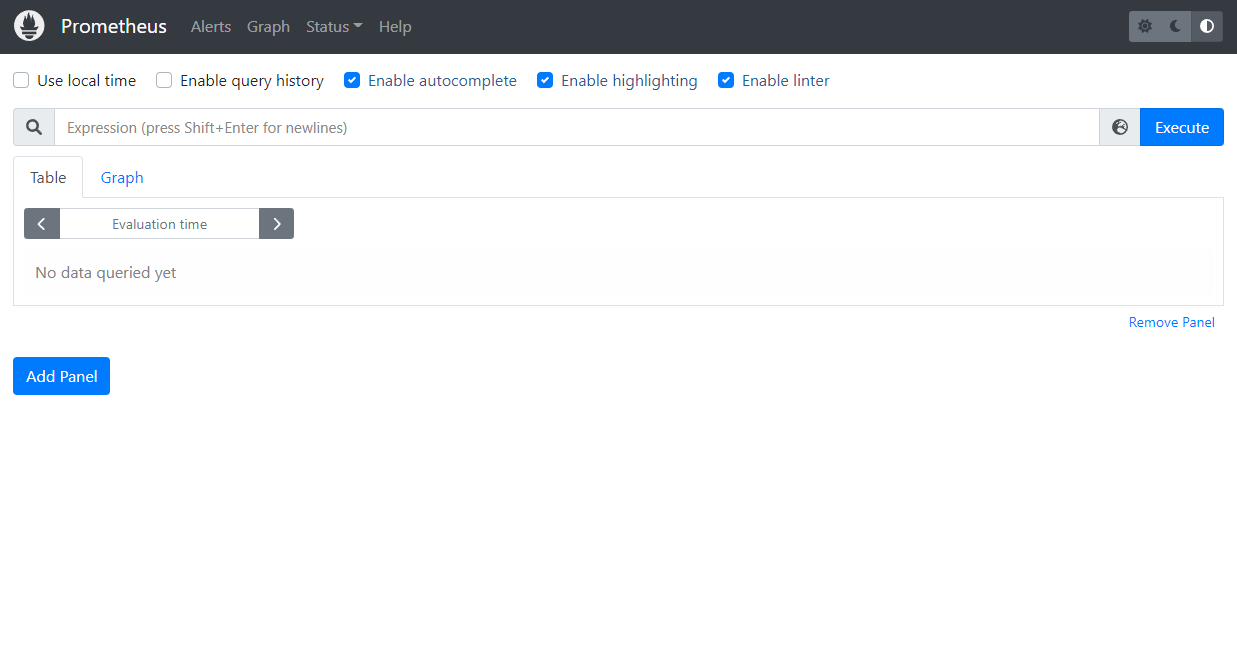The height and width of the screenshot is (664, 1237).
Task: Click the Remove Panel link
Action: tap(1172, 322)
